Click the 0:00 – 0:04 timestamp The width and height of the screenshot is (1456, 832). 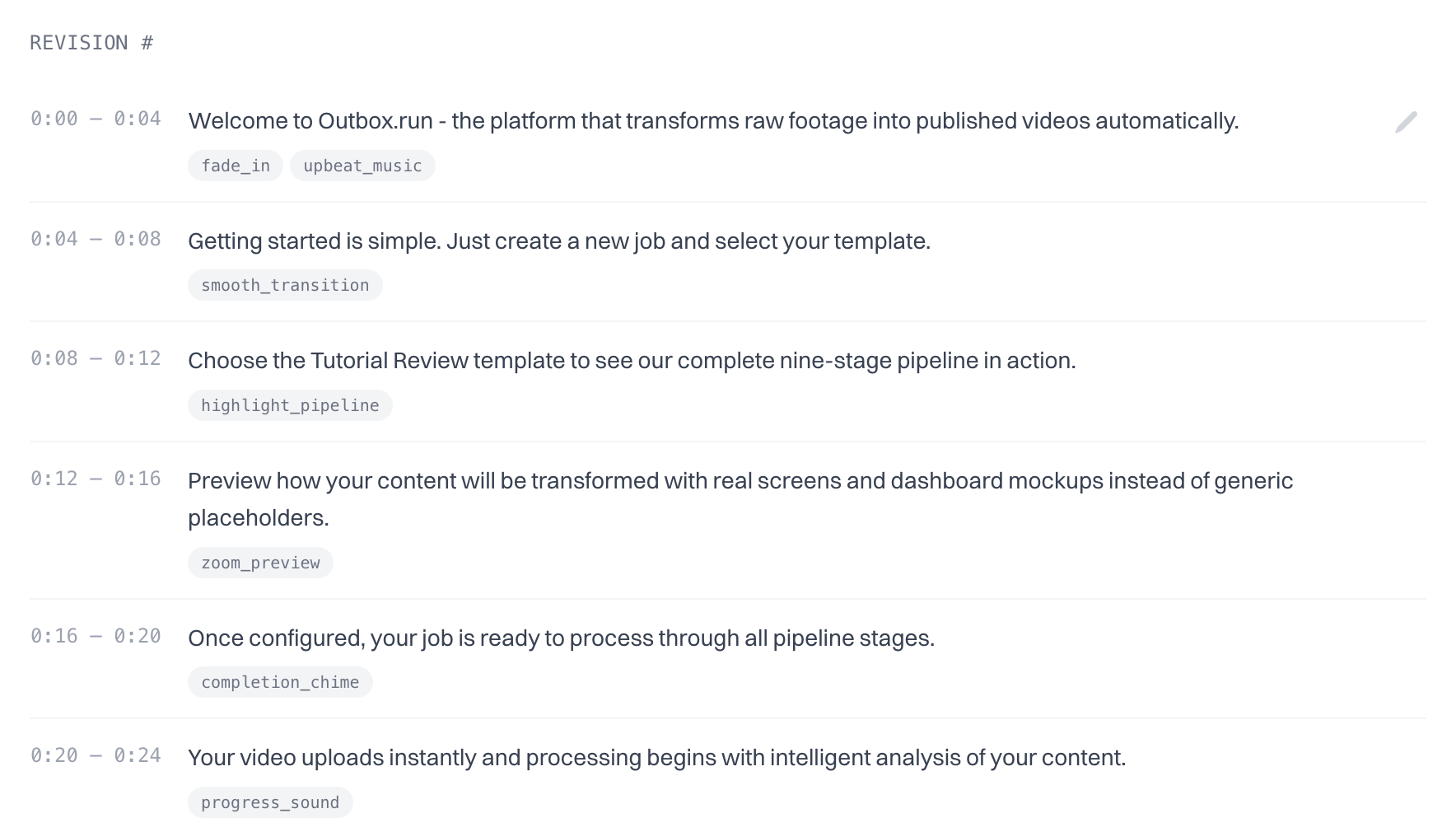tap(96, 119)
